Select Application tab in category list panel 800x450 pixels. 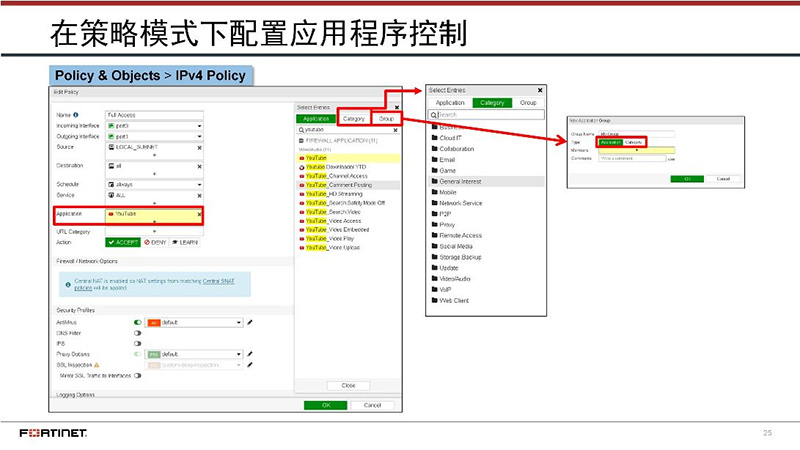pos(450,103)
